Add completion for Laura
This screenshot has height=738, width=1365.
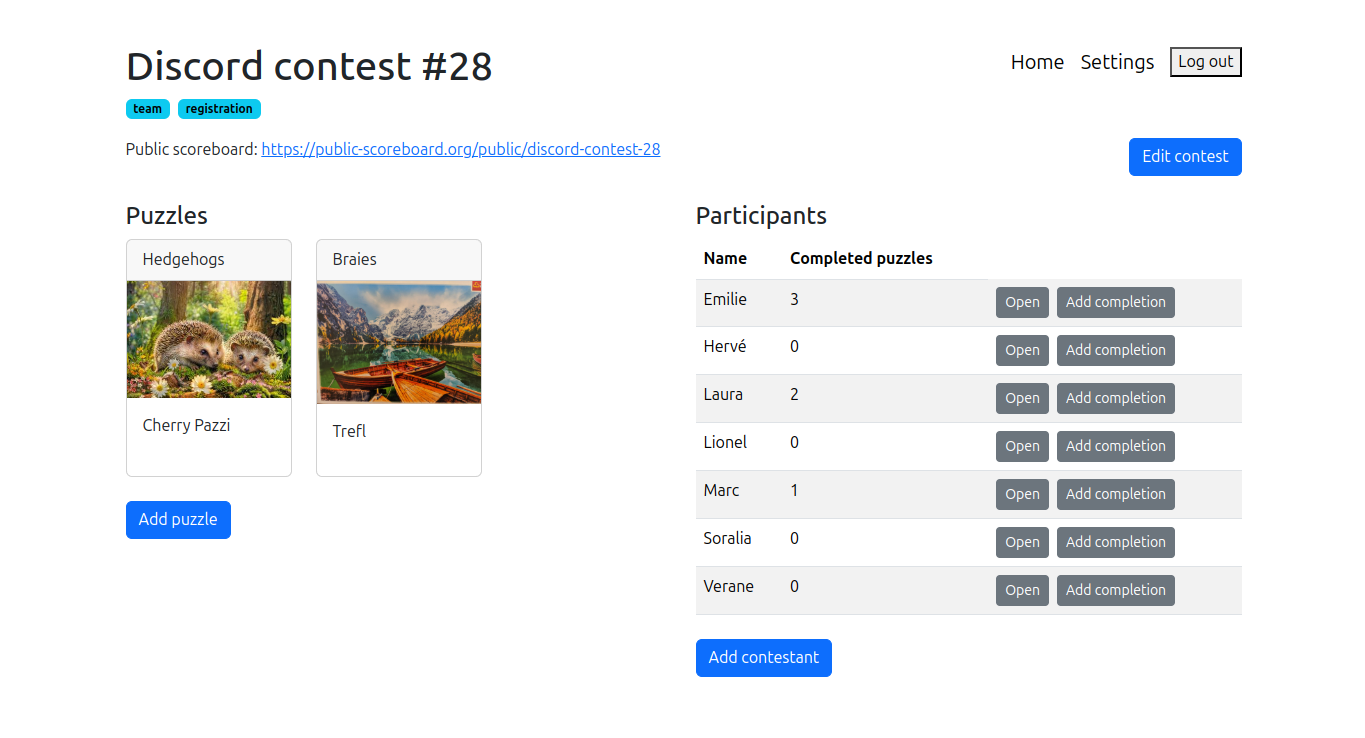[1116, 399]
